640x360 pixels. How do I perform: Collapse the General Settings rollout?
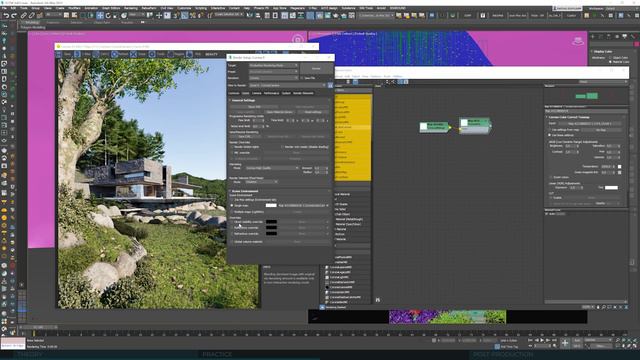[x=244, y=100]
